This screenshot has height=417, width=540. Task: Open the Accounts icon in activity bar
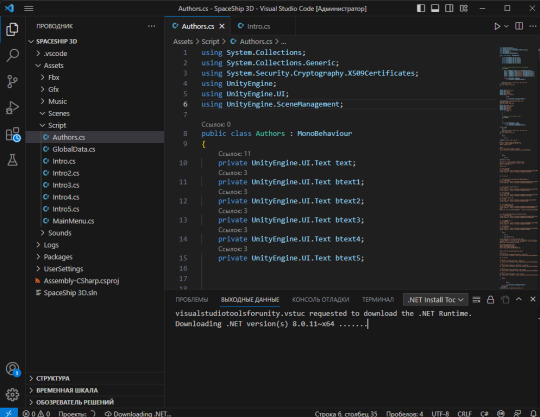pyautogui.click(x=12, y=369)
